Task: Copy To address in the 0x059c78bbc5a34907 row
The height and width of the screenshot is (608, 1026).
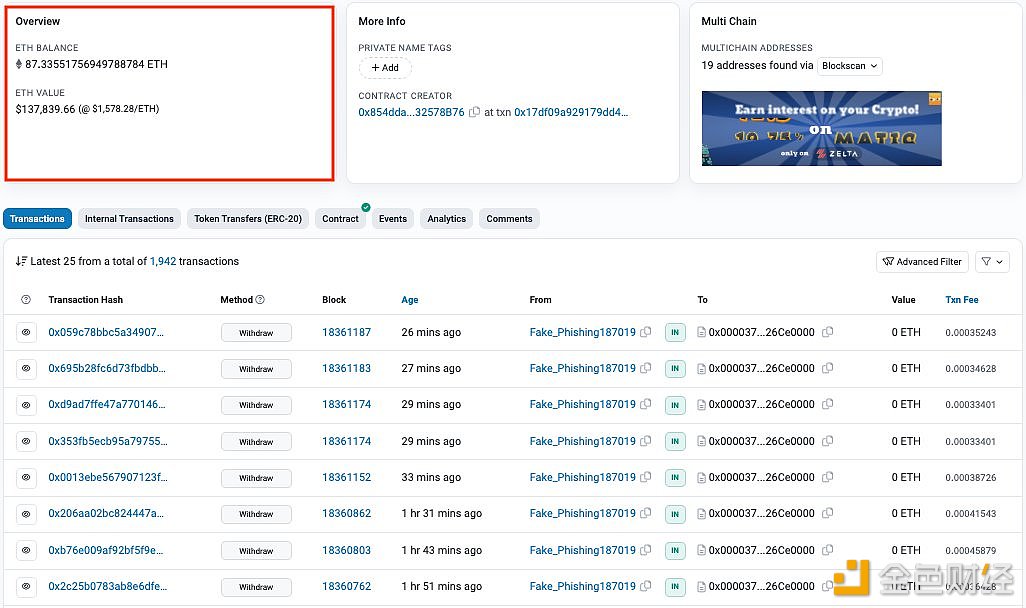Action: [x=827, y=332]
